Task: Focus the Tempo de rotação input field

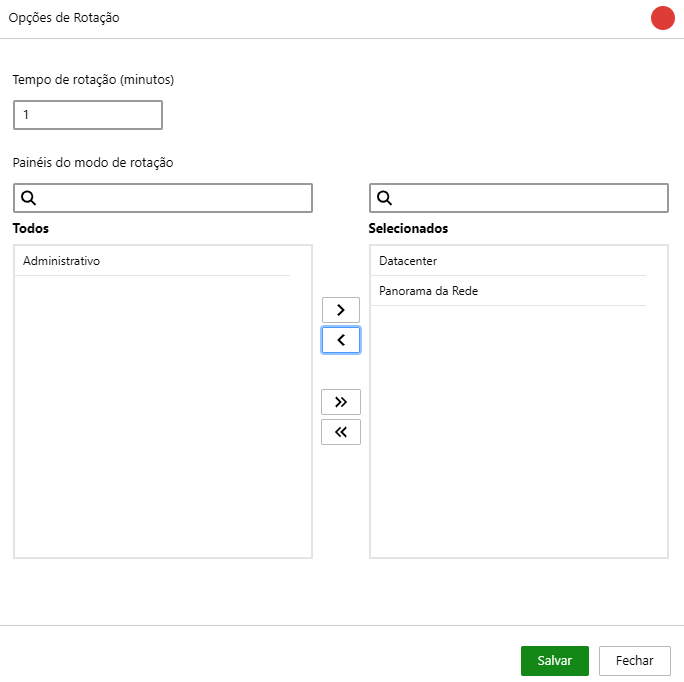Action: 88,115
